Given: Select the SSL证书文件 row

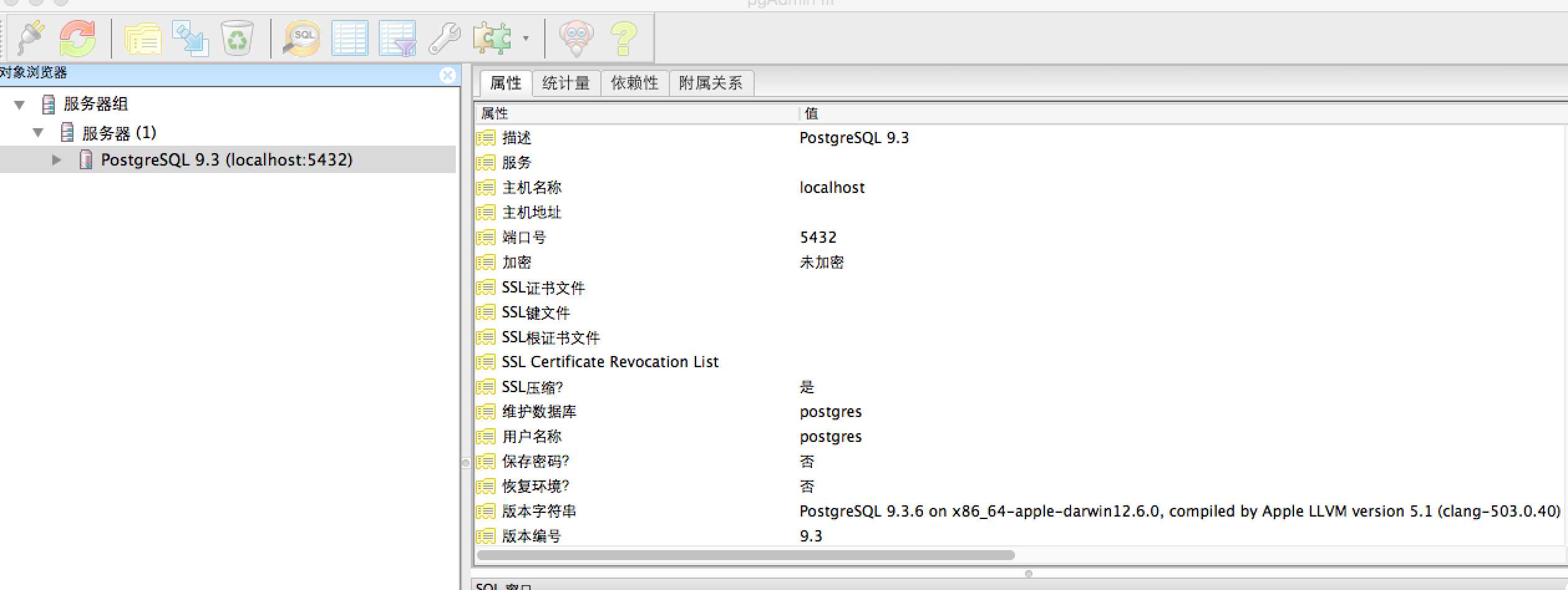Looking at the screenshot, I should tap(1021, 288).
